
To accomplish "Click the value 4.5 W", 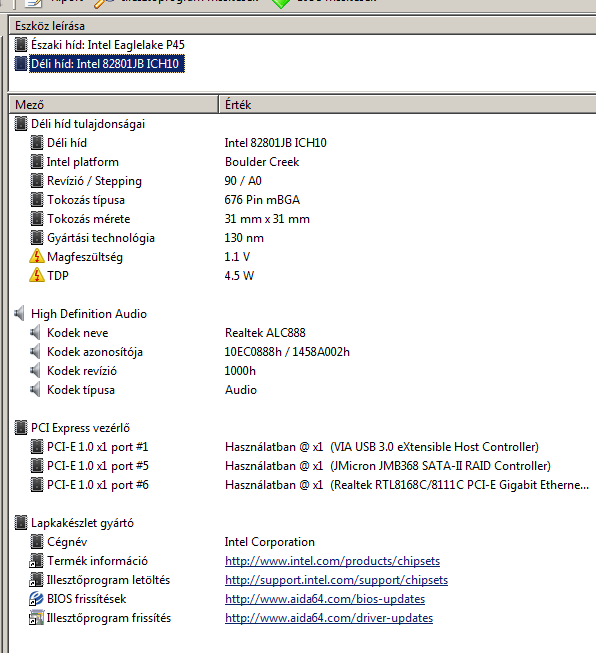I will pyautogui.click(x=239, y=276).
